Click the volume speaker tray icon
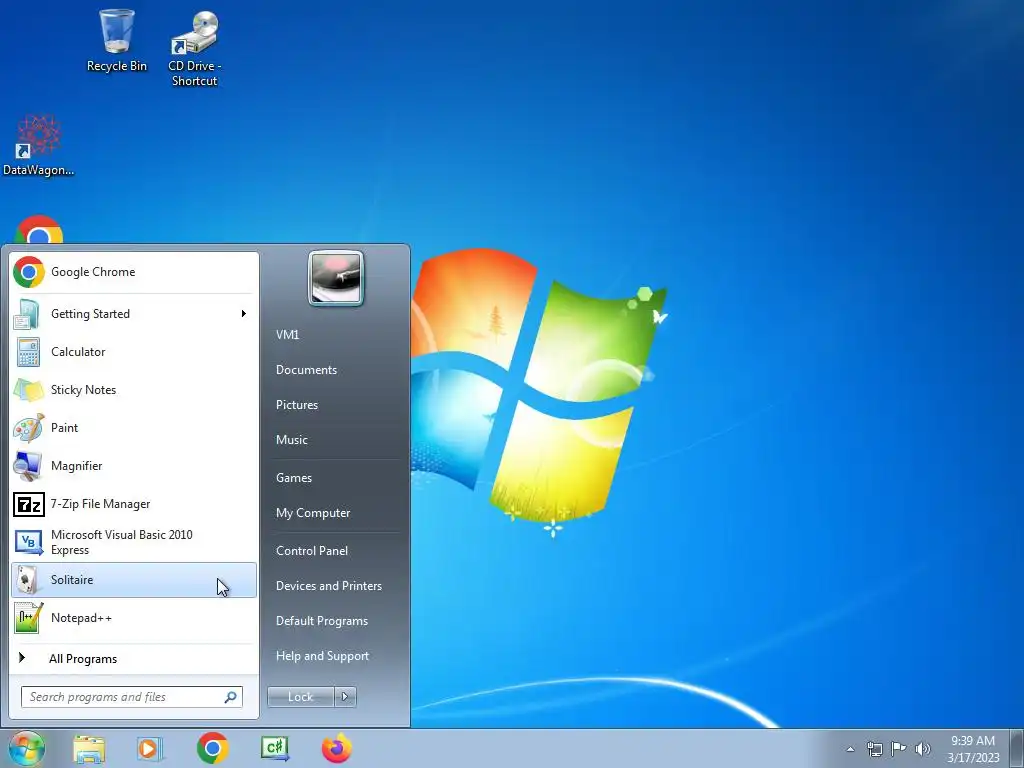 pyautogui.click(x=923, y=749)
